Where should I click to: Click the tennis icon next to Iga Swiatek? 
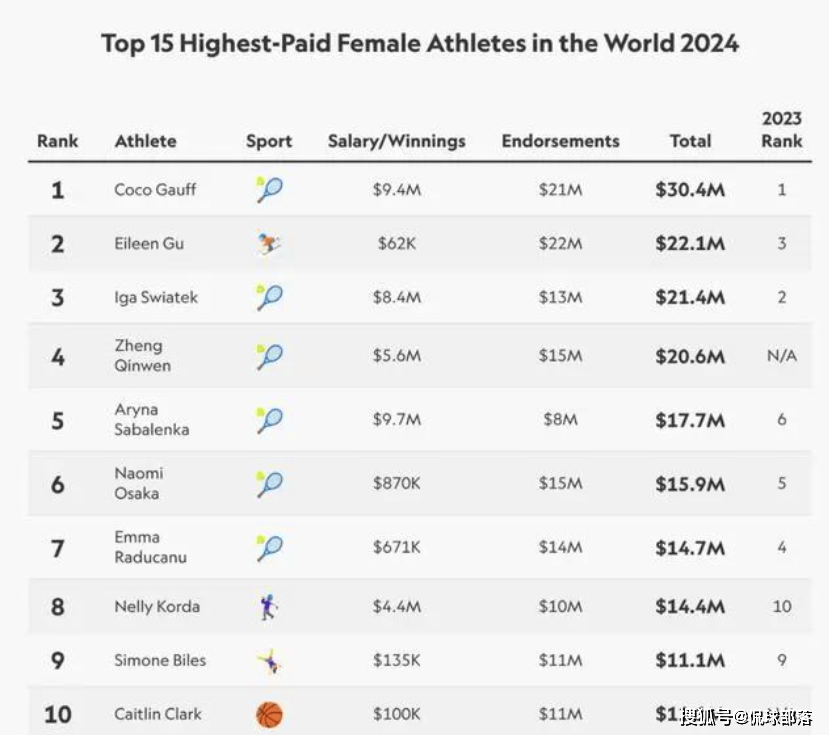(268, 297)
